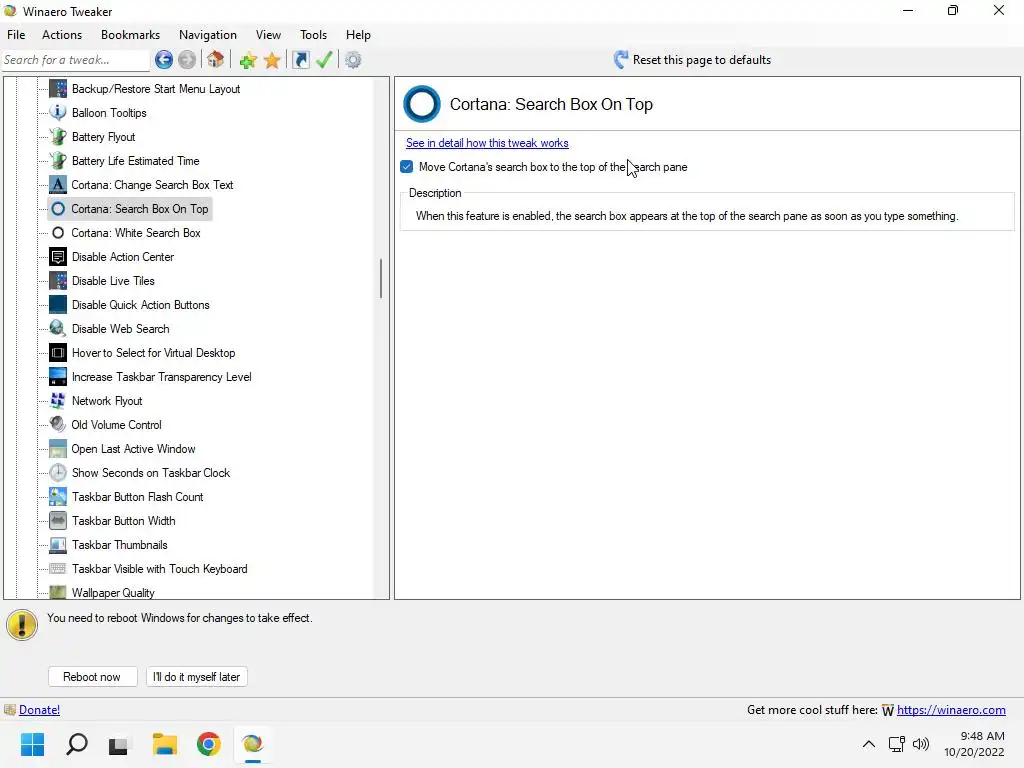Viewport: 1024px width, 768px height.
Task: Open the taskbar clock showing 9:48 AM
Action: [x=974, y=744]
